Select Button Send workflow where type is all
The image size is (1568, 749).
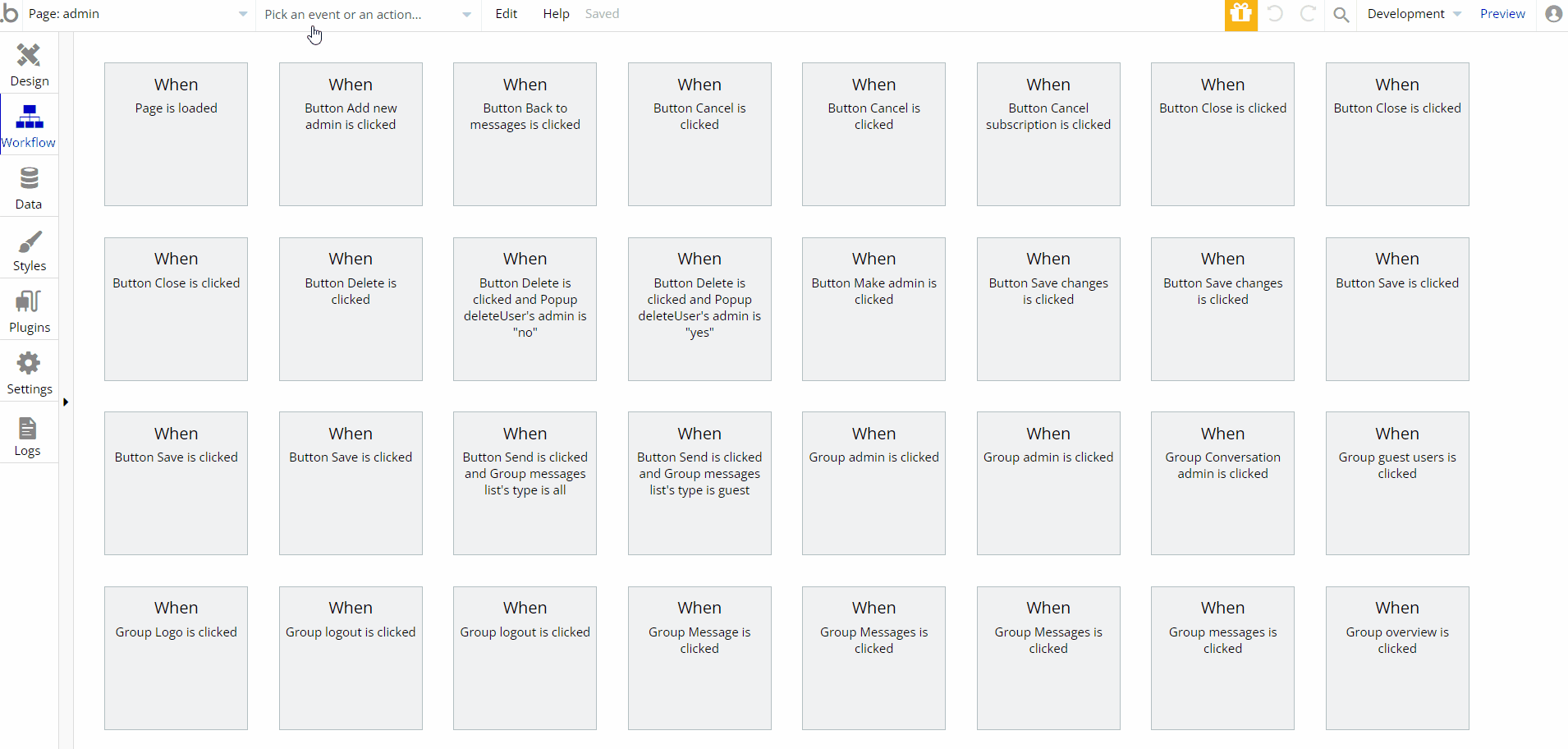click(525, 484)
